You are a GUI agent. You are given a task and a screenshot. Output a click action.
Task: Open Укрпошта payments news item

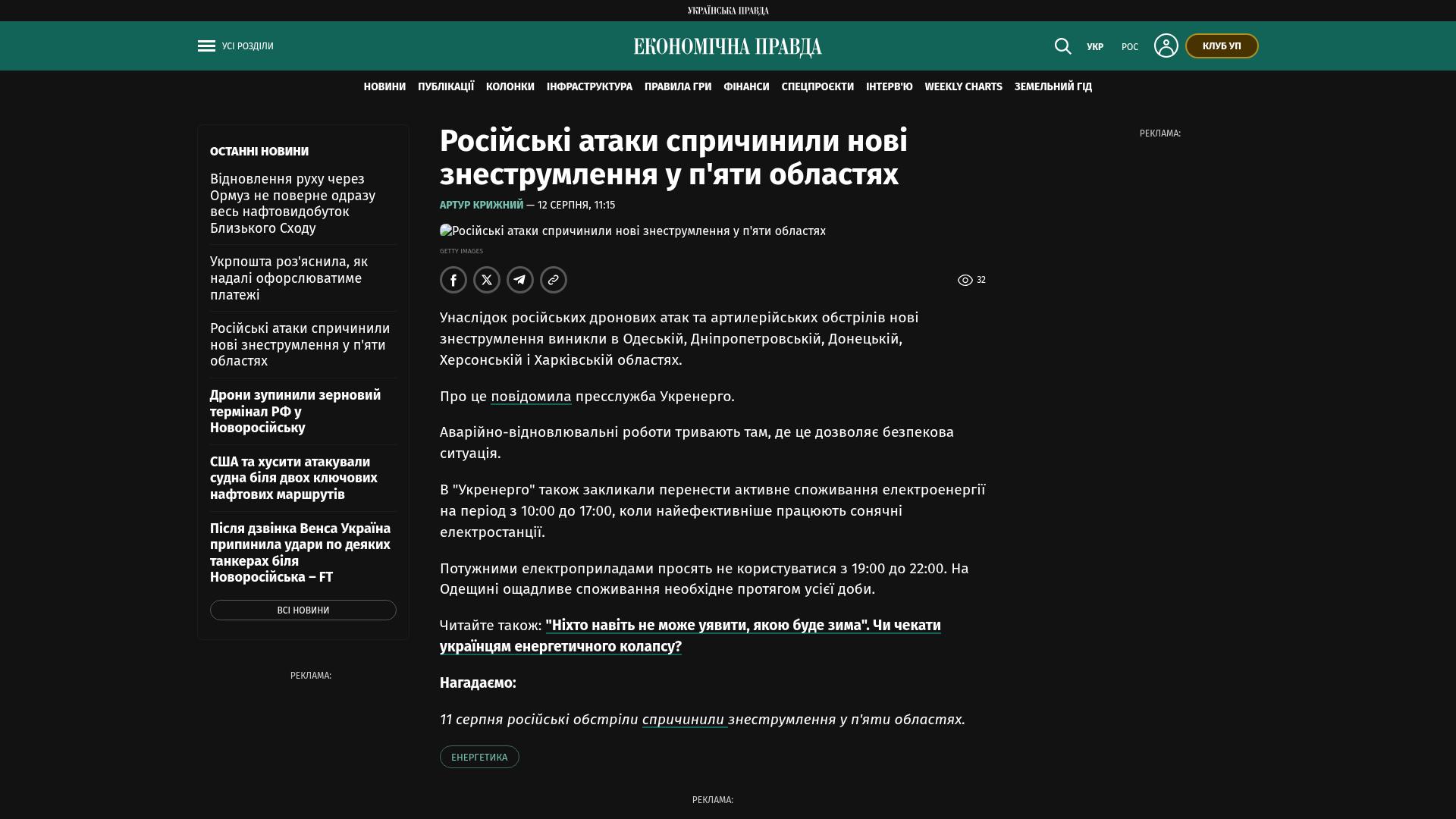(x=289, y=278)
